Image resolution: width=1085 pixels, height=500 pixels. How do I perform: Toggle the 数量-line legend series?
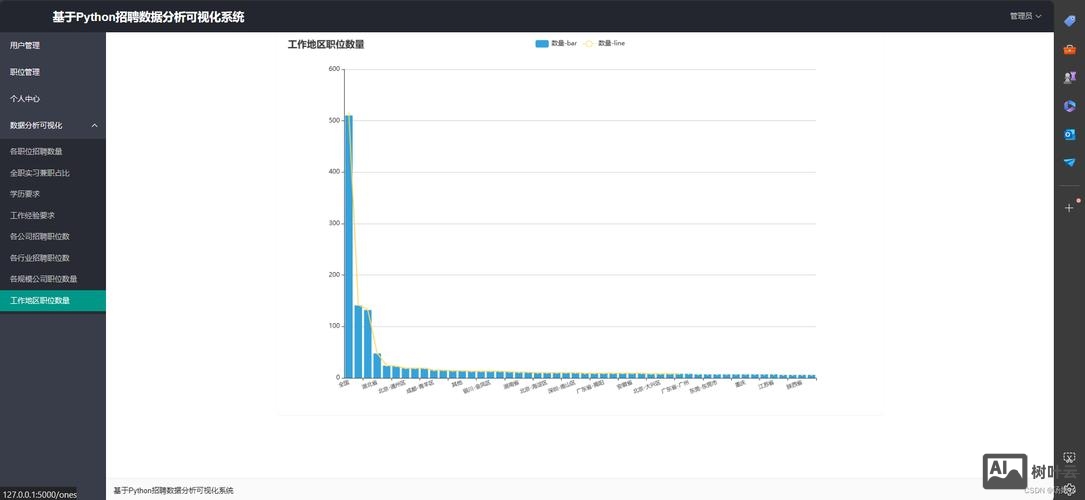tap(605, 44)
